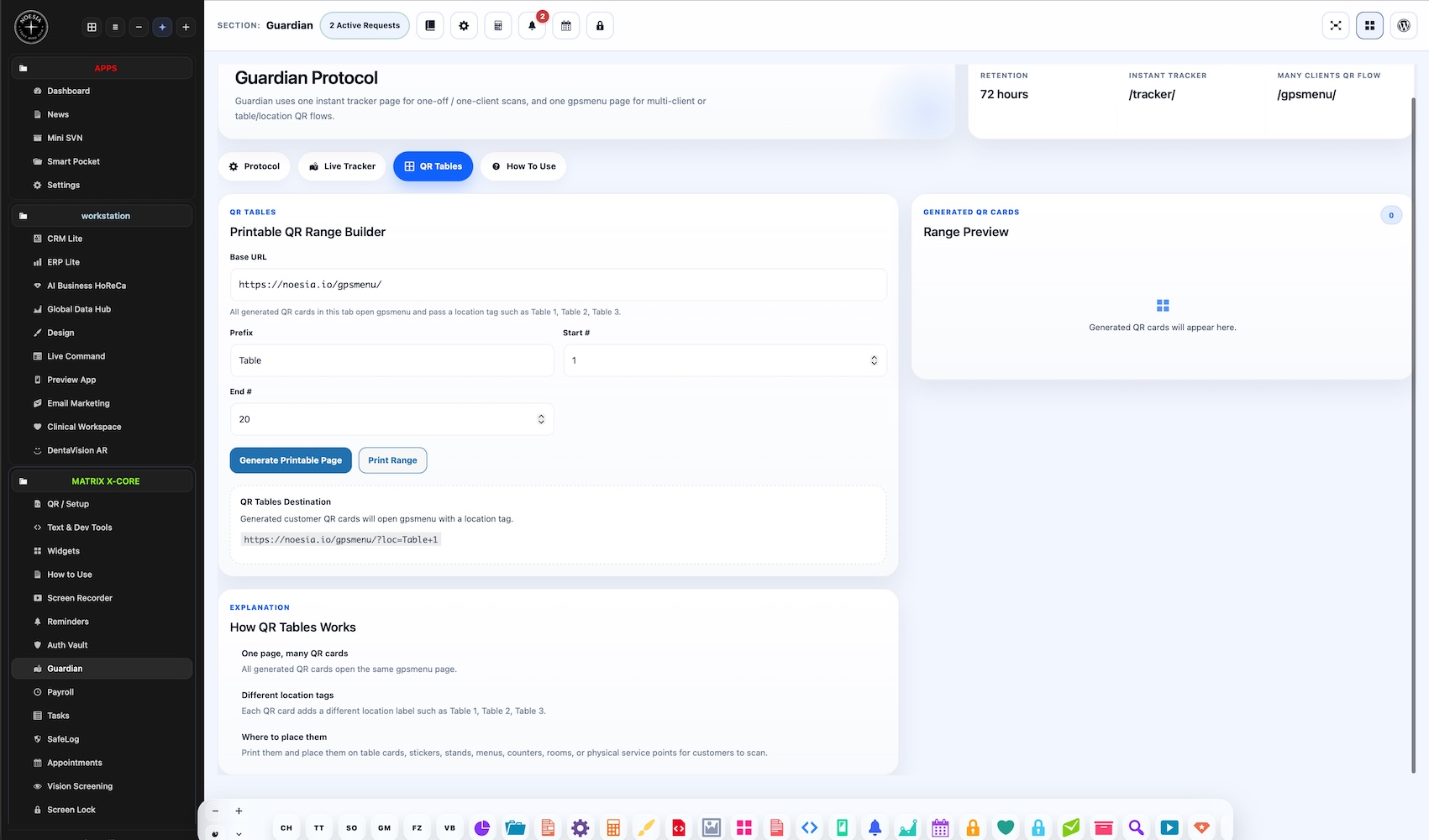Click the Base URL input field
The height and width of the screenshot is (840, 1429).
point(558,285)
